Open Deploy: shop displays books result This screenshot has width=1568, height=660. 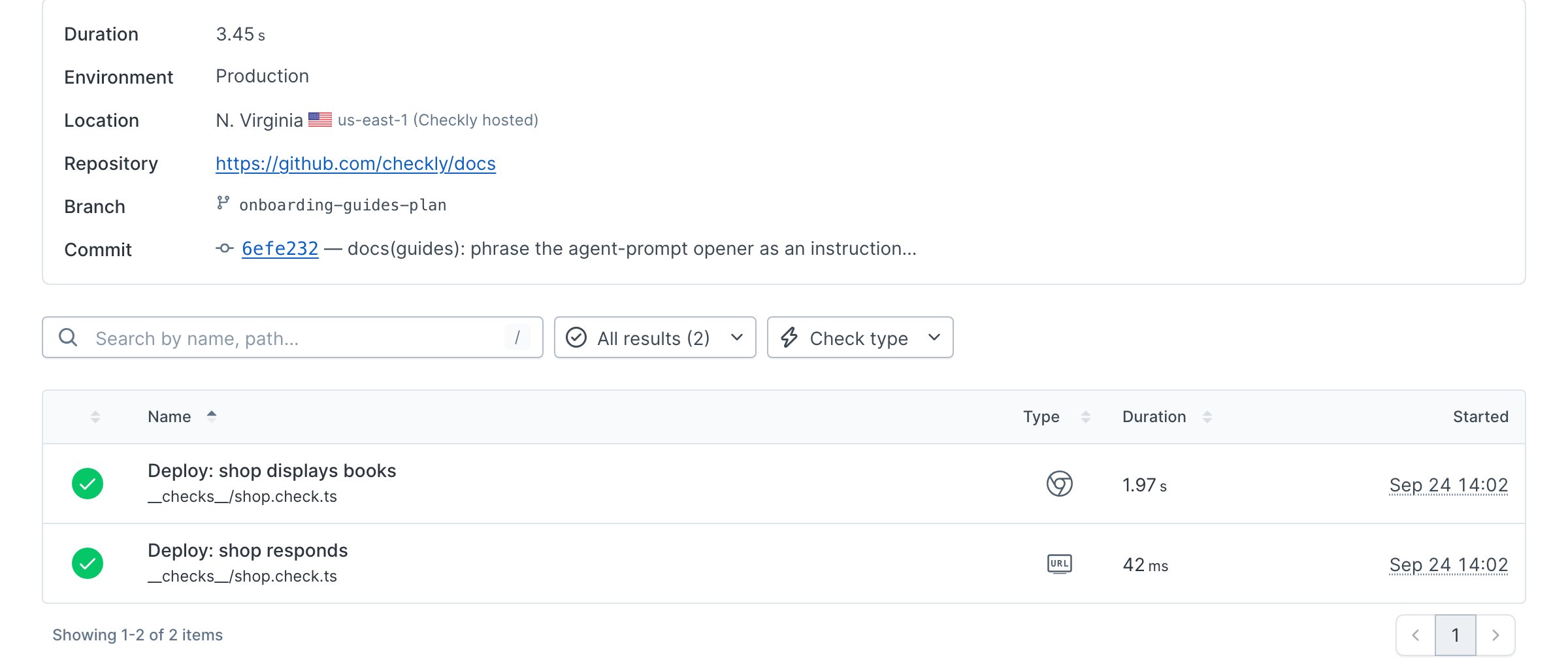[x=272, y=471]
